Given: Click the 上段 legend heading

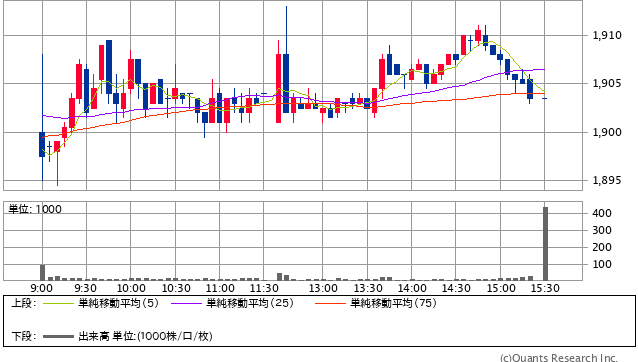Looking at the screenshot, I should tap(23, 303).
